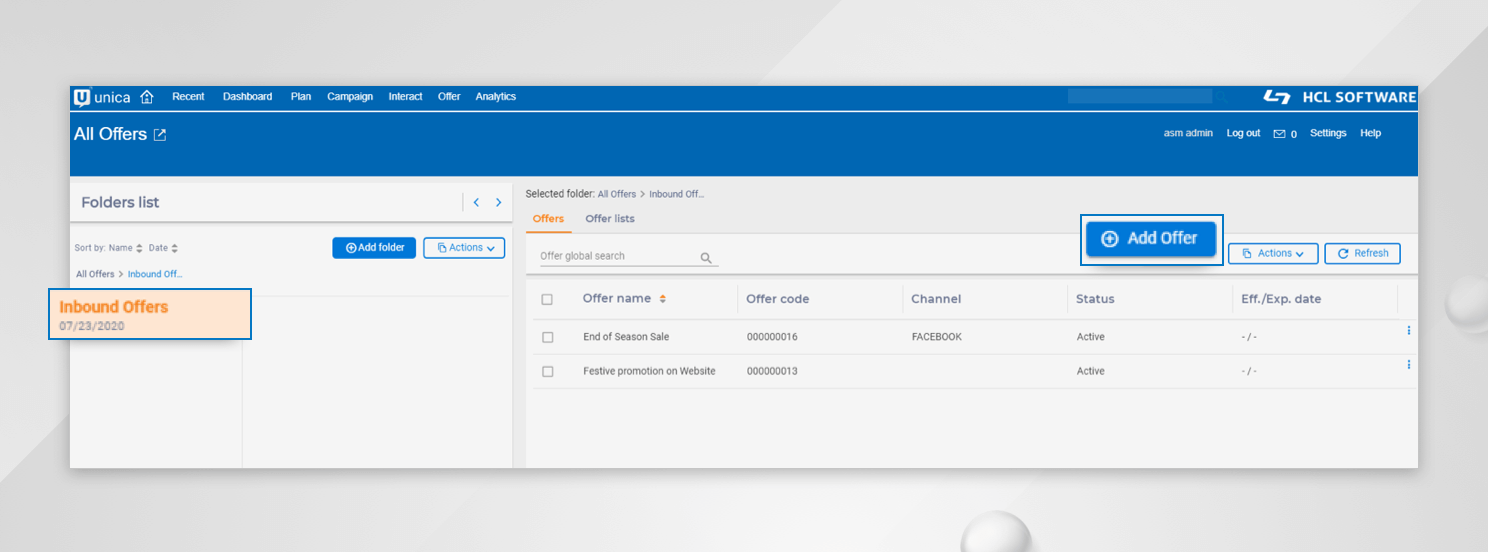Go to the Unica home icon

147,97
